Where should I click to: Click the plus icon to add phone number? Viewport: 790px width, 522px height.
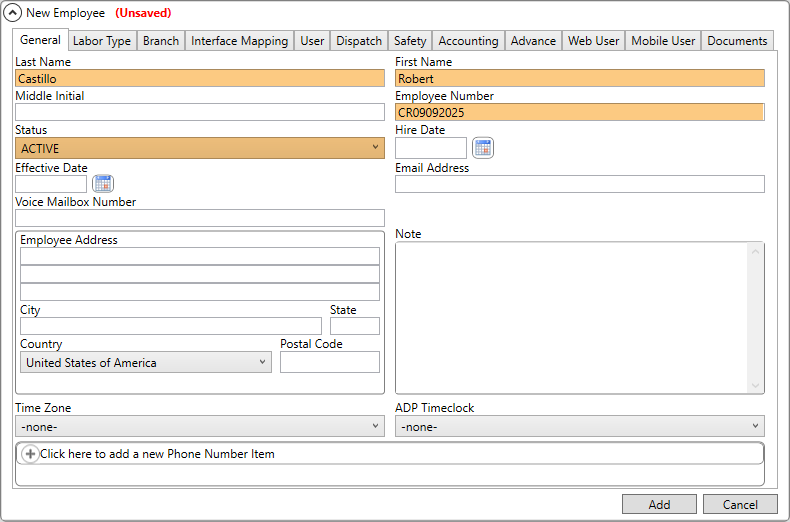point(30,454)
